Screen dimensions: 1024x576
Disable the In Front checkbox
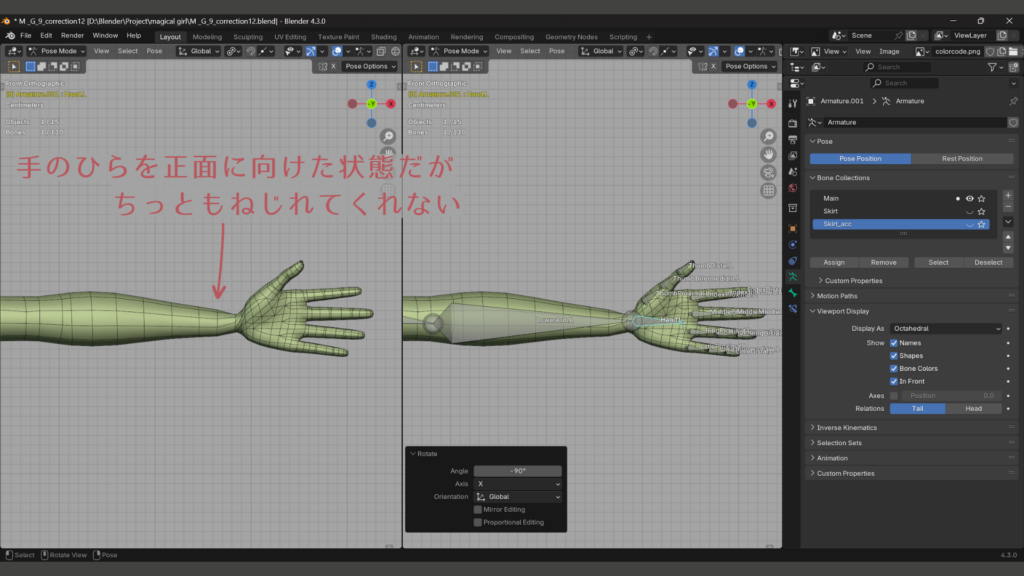[x=894, y=381]
